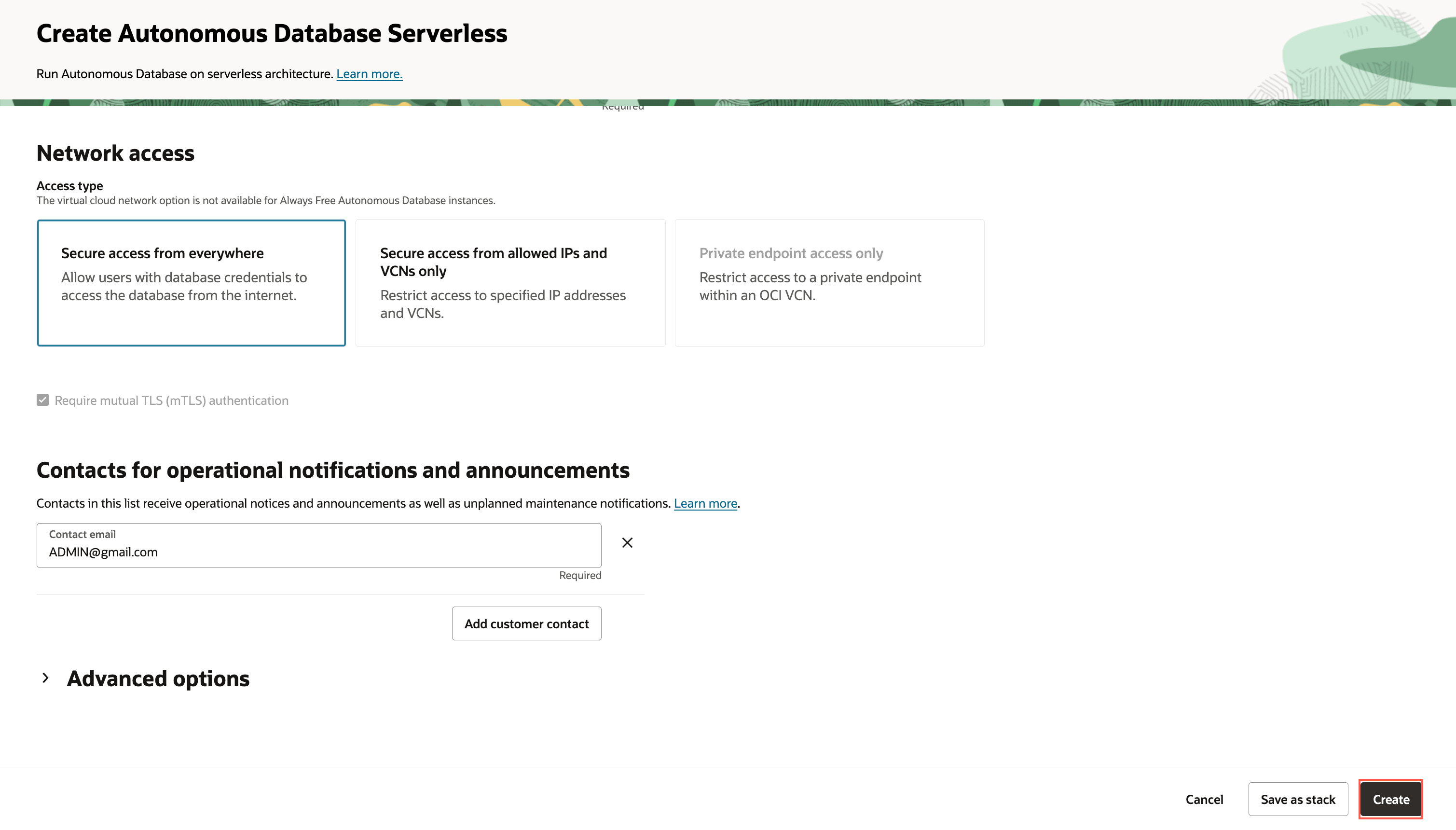The image size is (1456, 830).
Task: Toggle the Require mutual TLS checkbox
Action: pyautogui.click(x=43, y=400)
